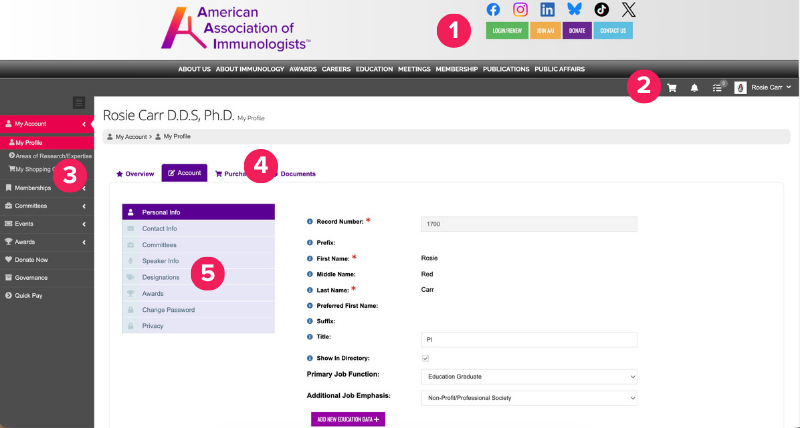The image size is (800, 428).
Task: Open the Additional Job Emphasis dropdown
Action: pos(529,398)
